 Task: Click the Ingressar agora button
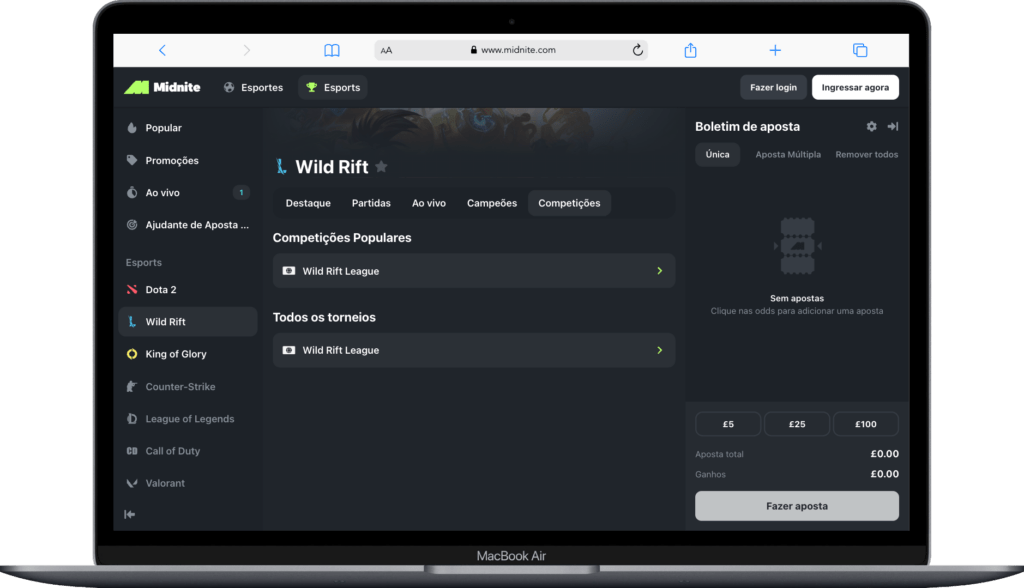tap(856, 88)
